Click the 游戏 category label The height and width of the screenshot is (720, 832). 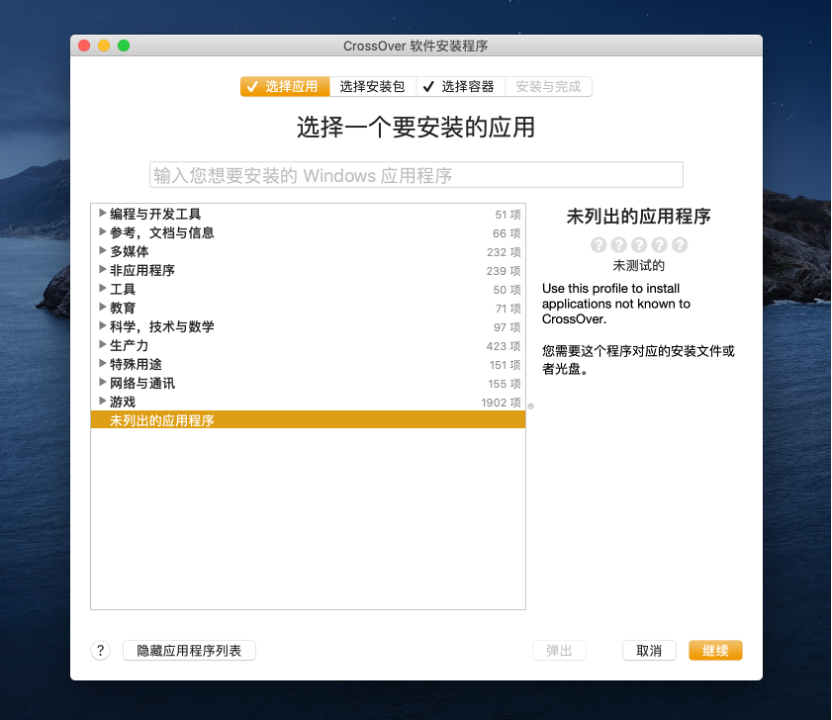[123, 402]
